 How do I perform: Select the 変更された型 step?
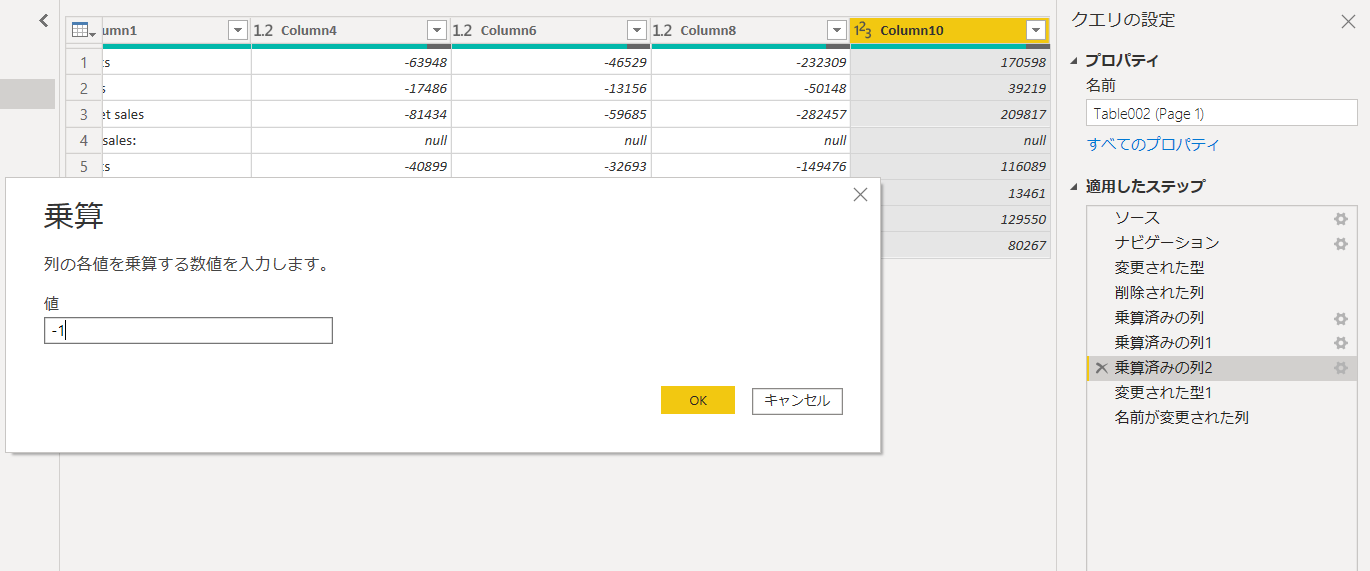1159,268
